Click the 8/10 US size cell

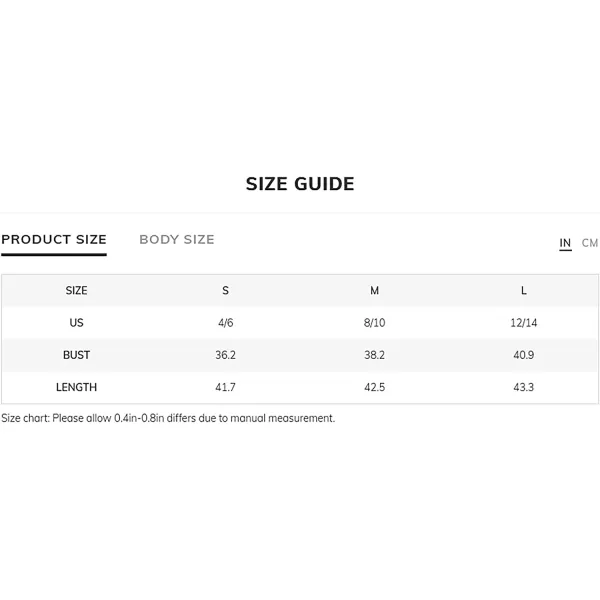(374, 323)
